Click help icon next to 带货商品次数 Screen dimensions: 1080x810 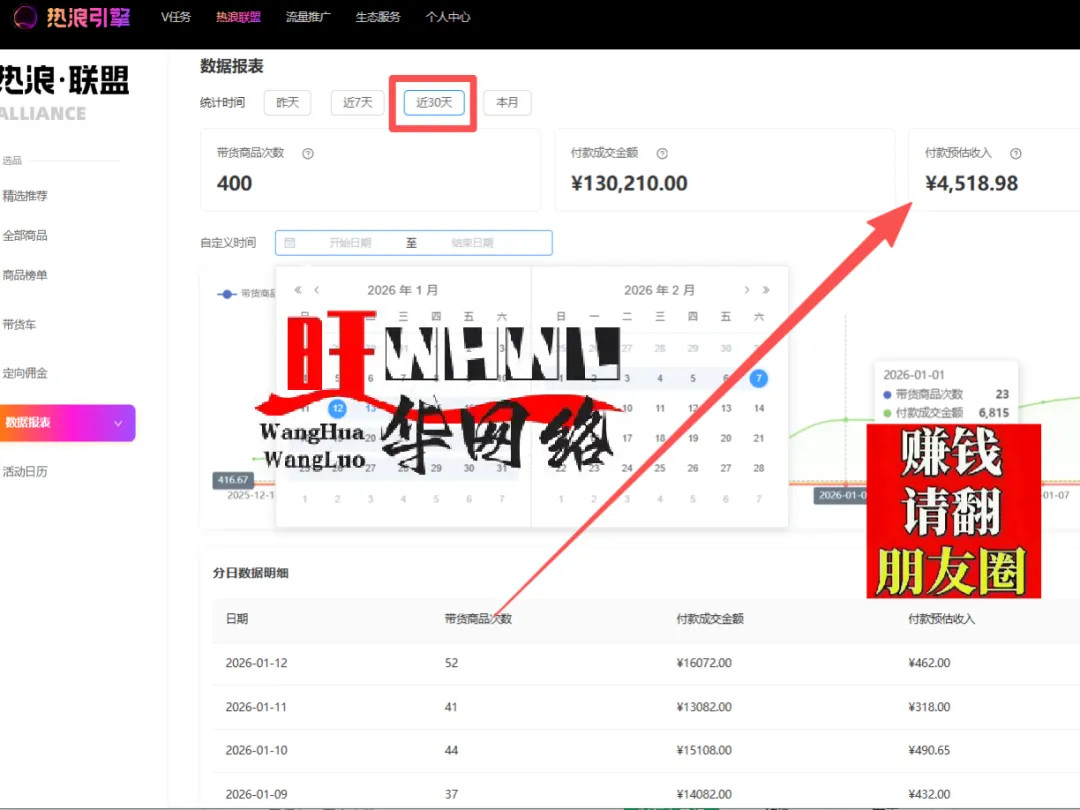pyautogui.click(x=308, y=154)
